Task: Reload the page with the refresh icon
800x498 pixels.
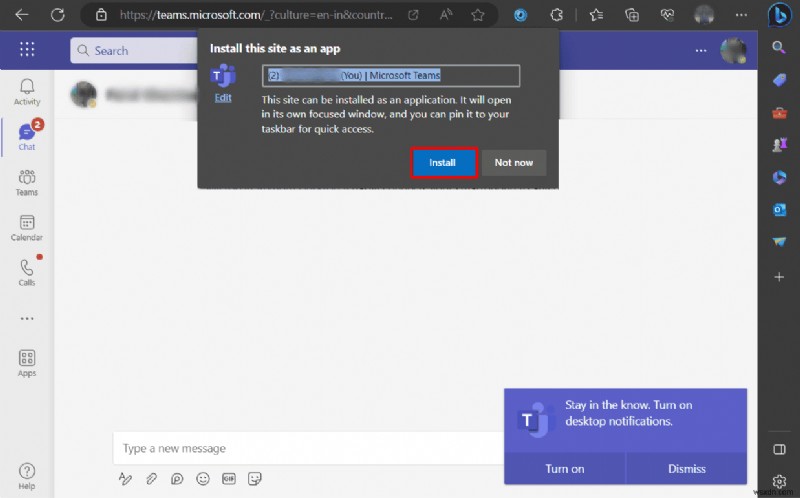Action: [57, 15]
